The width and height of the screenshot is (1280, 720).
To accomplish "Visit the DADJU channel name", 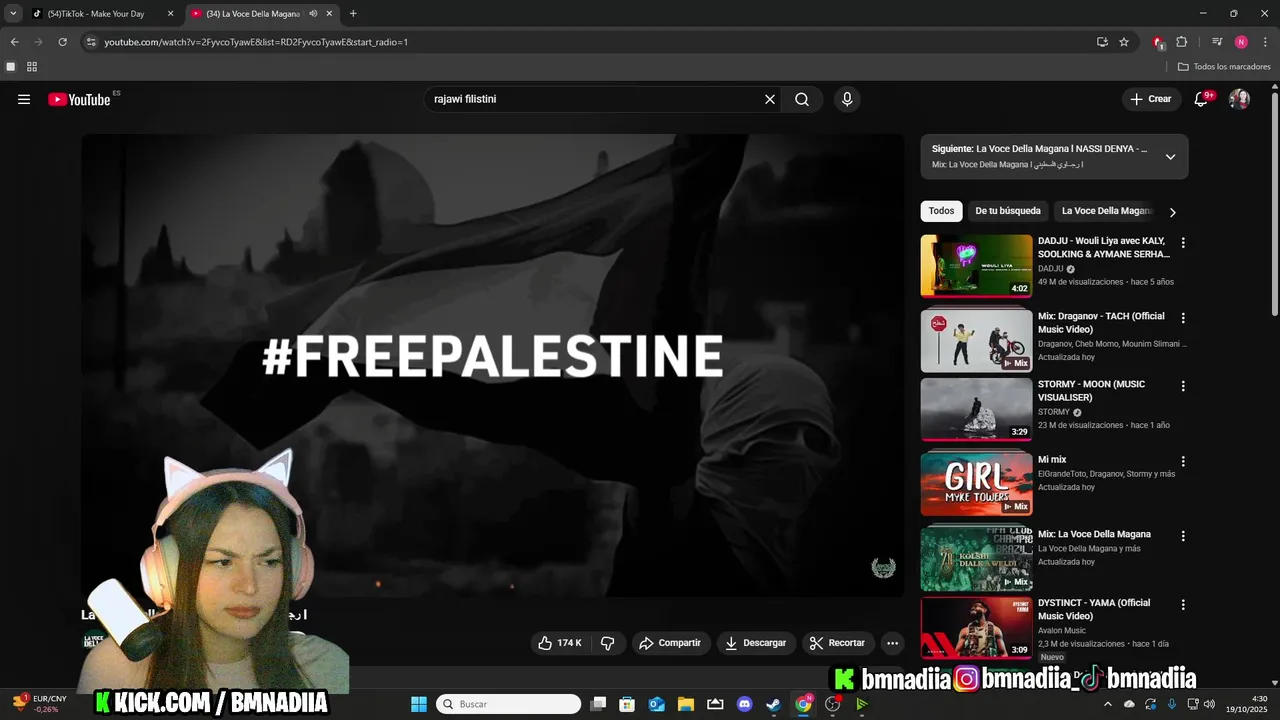I will click(1051, 269).
